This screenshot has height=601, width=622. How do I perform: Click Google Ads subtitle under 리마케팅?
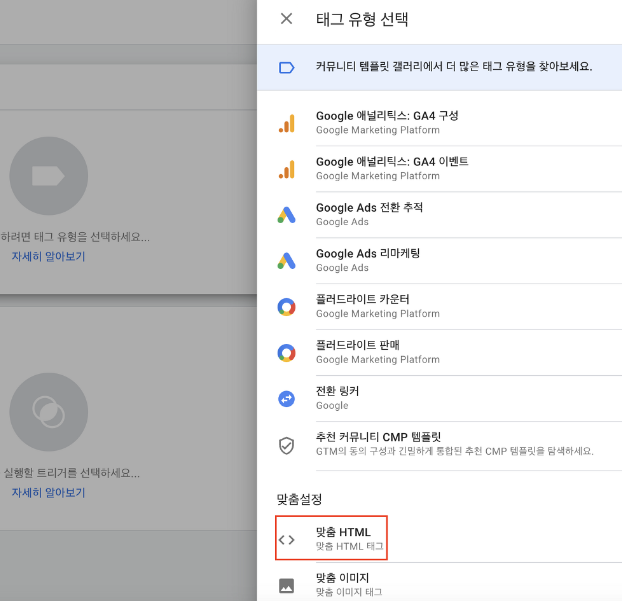click(x=342, y=268)
